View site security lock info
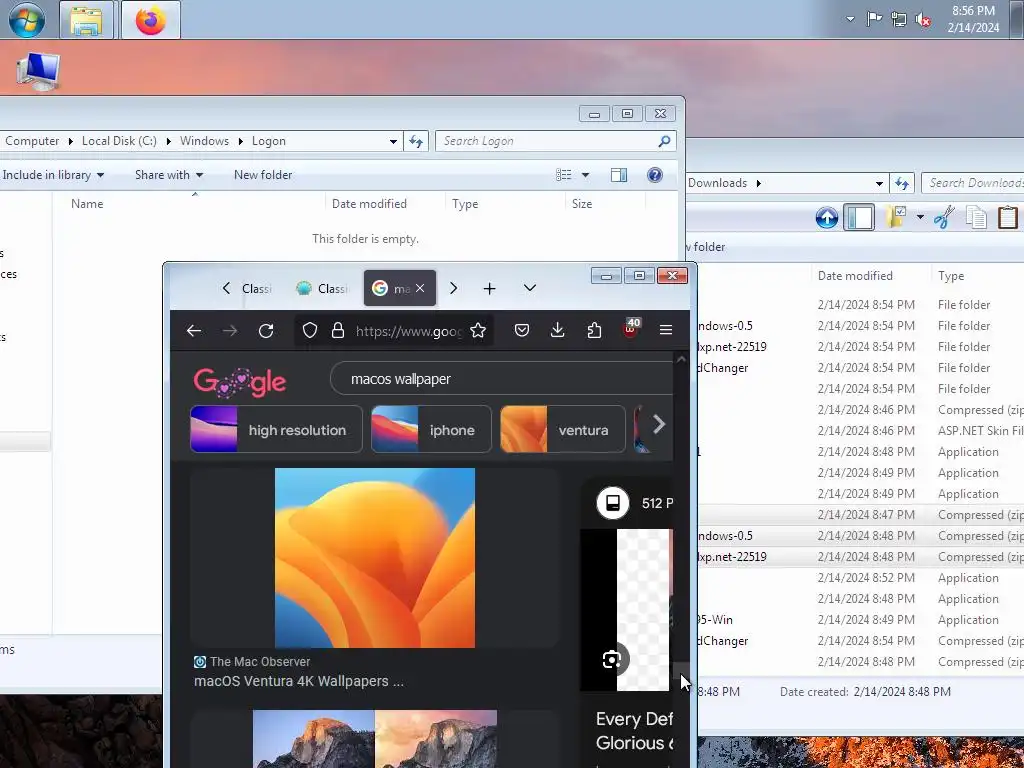 (x=338, y=330)
